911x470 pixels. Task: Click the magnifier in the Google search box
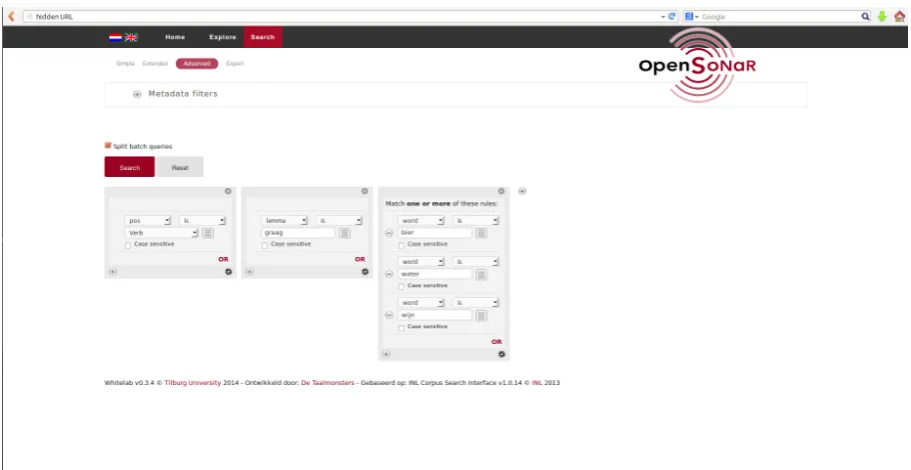866,17
